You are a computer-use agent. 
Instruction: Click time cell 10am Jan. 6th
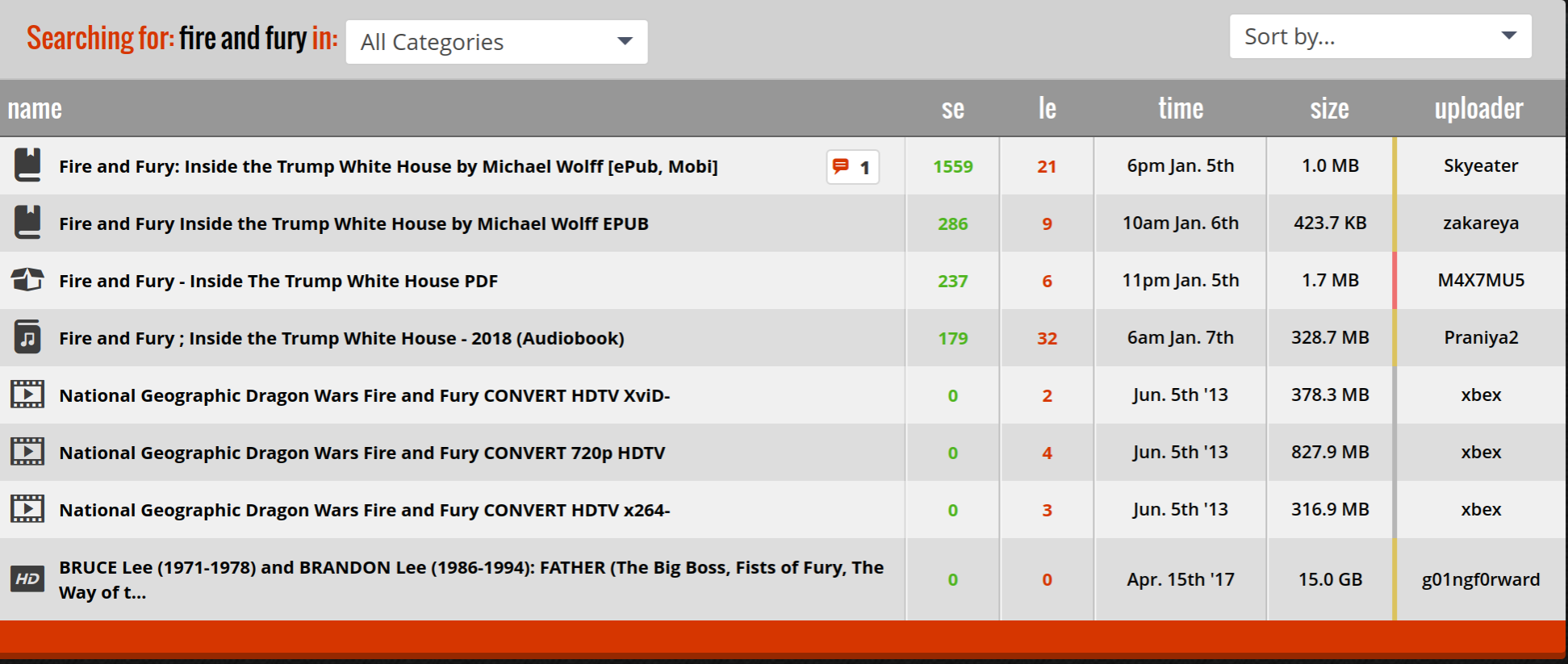(1181, 223)
